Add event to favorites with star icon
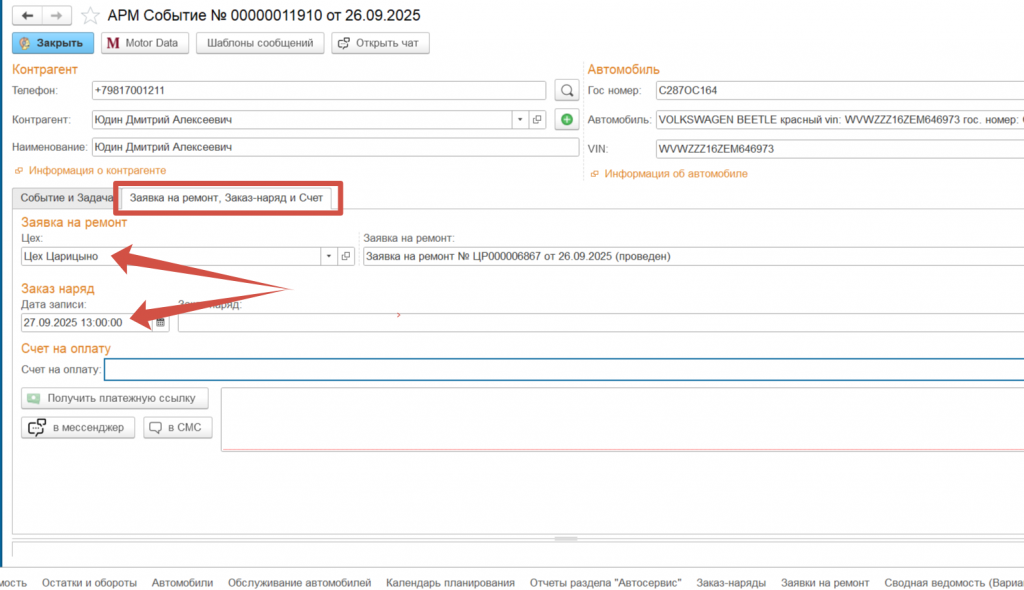Image resolution: width=1024 pixels, height=590 pixels. tap(90, 15)
